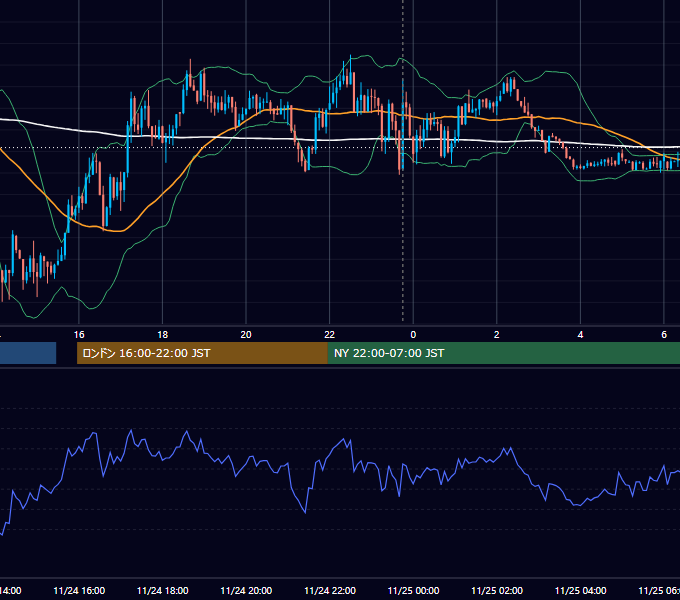Click the 16 hour label on the chart axis
Image resolution: width=680 pixels, height=600 pixels.
[x=79, y=334]
